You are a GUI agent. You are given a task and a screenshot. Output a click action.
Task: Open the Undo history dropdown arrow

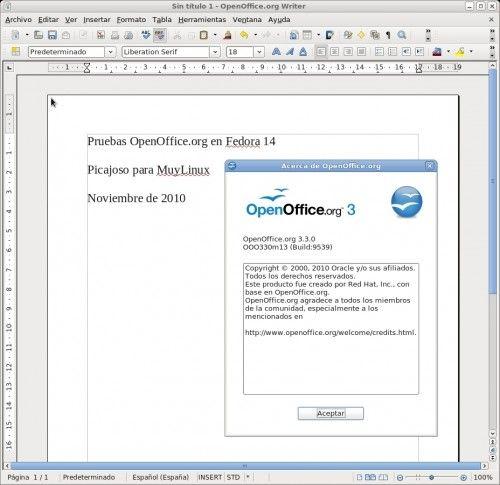click(256, 35)
